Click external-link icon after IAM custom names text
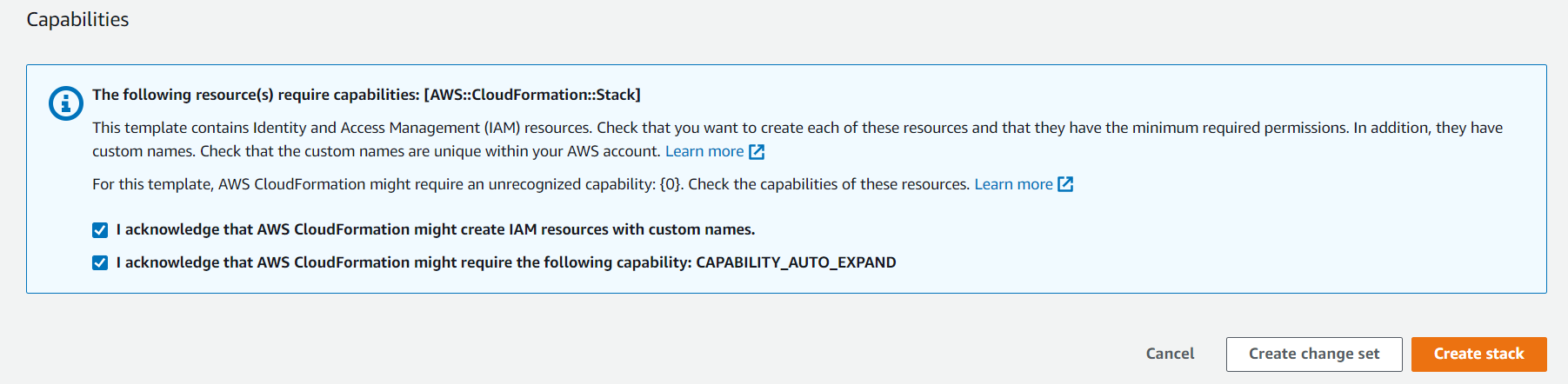1568x384 pixels. coord(757,152)
